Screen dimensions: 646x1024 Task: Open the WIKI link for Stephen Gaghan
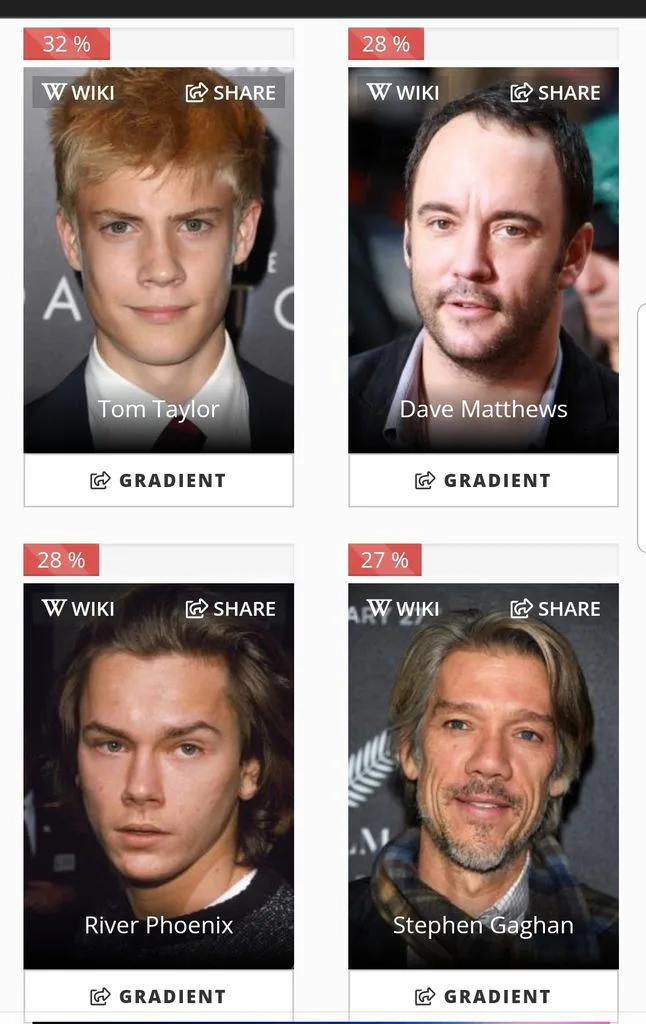403,608
